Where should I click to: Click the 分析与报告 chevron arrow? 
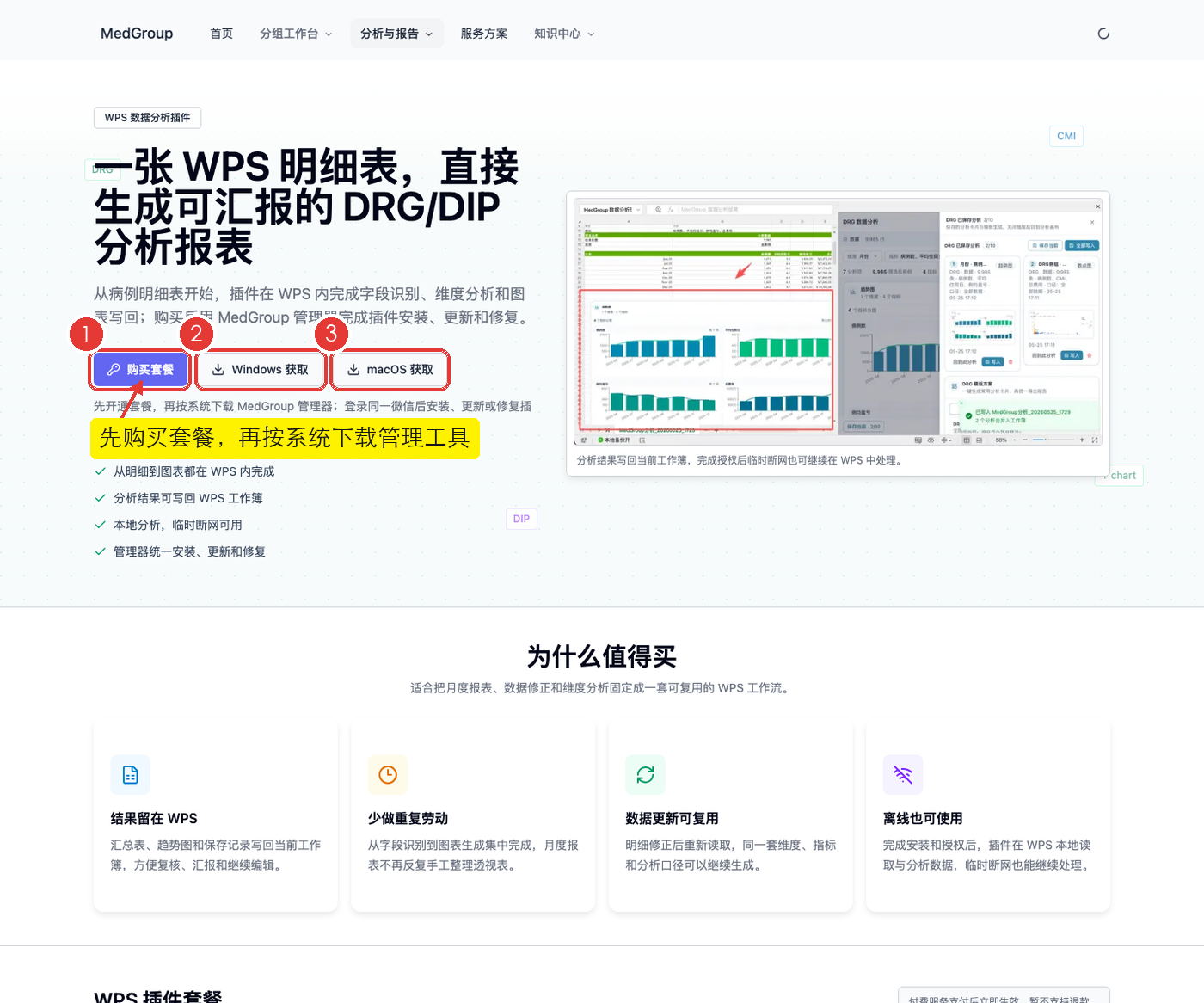tap(429, 34)
